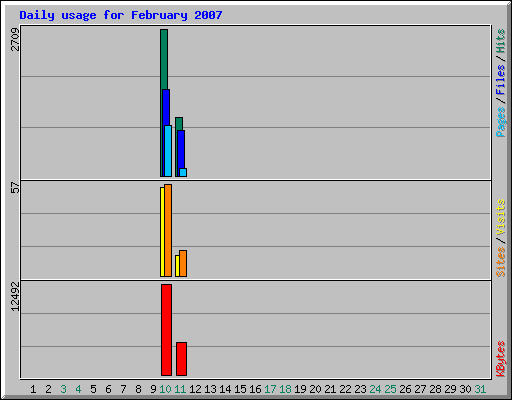
Task: Click green day 10 on the x-axis
Action: [165, 389]
